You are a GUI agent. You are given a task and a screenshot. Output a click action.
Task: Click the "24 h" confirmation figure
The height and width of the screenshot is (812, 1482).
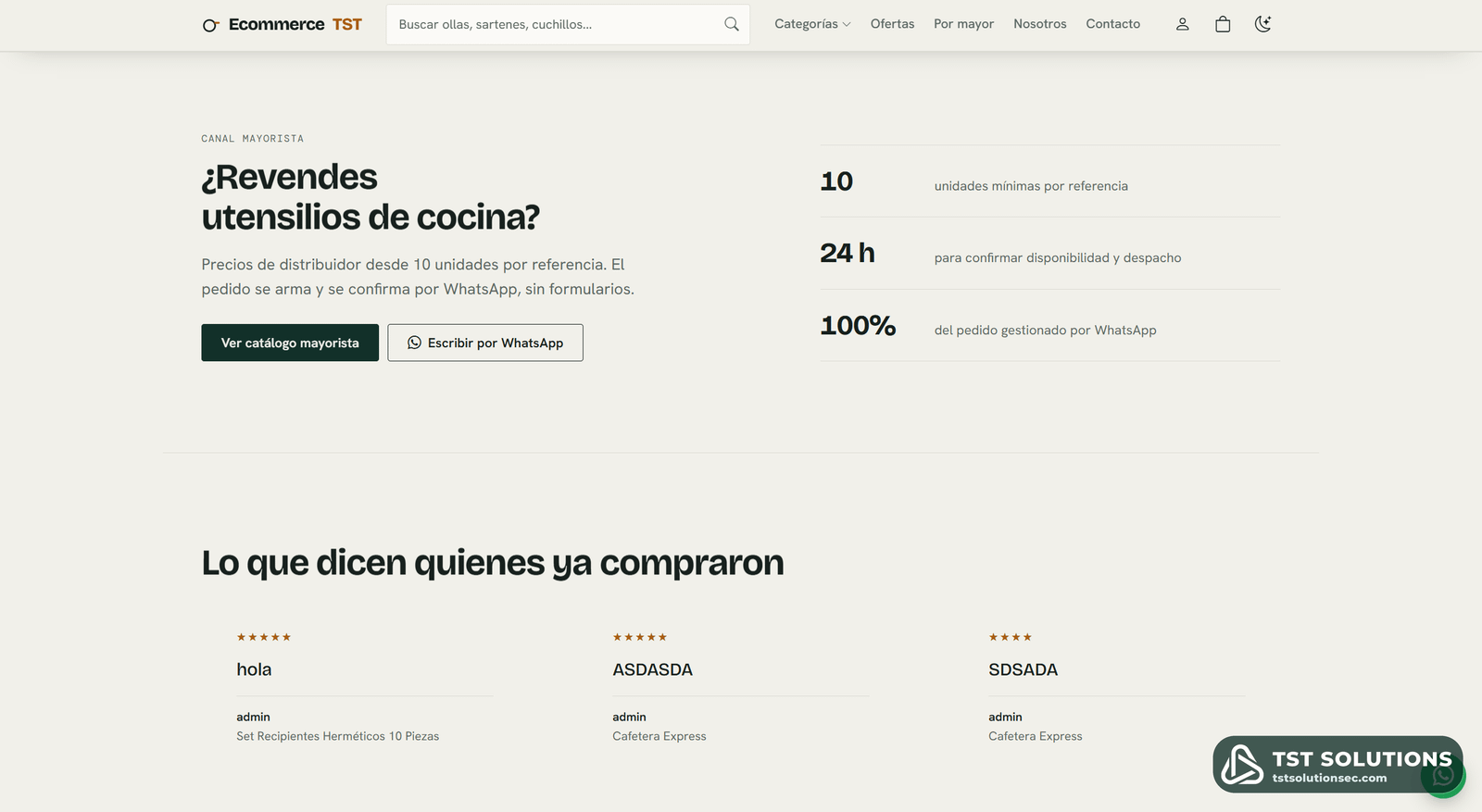click(x=848, y=254)
